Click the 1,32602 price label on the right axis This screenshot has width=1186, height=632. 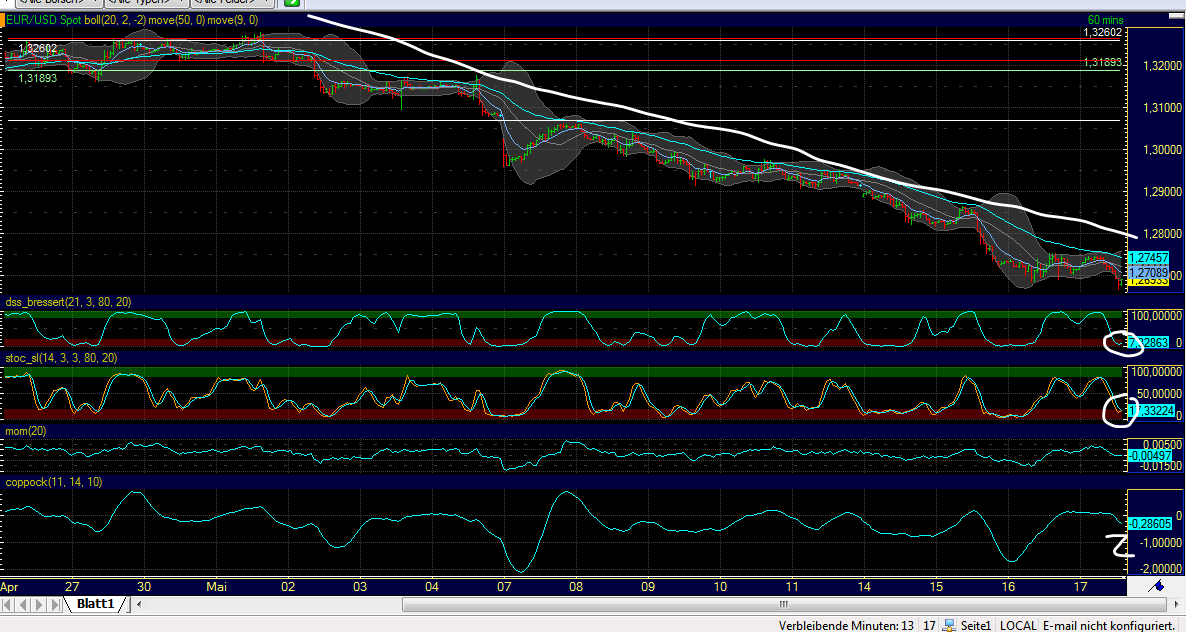(x=1103, y=33)
